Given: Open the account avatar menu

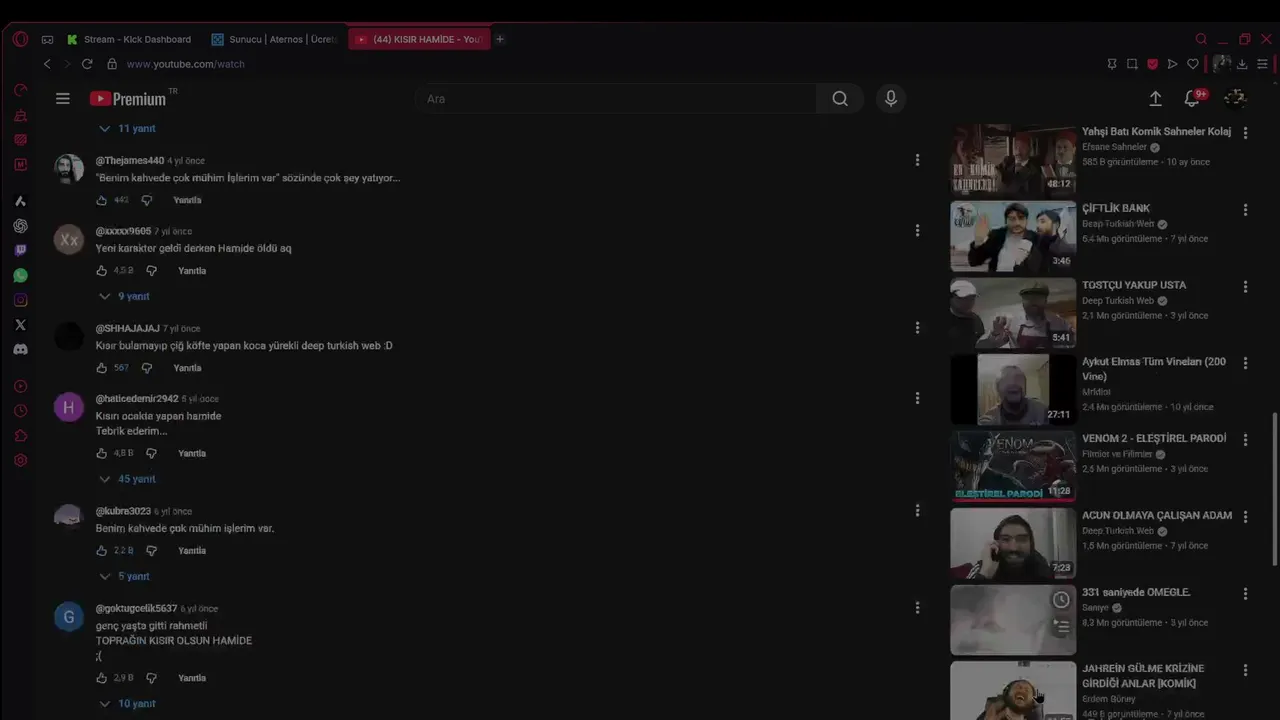Looking at the screenshot, I should tap(1236, 98).
